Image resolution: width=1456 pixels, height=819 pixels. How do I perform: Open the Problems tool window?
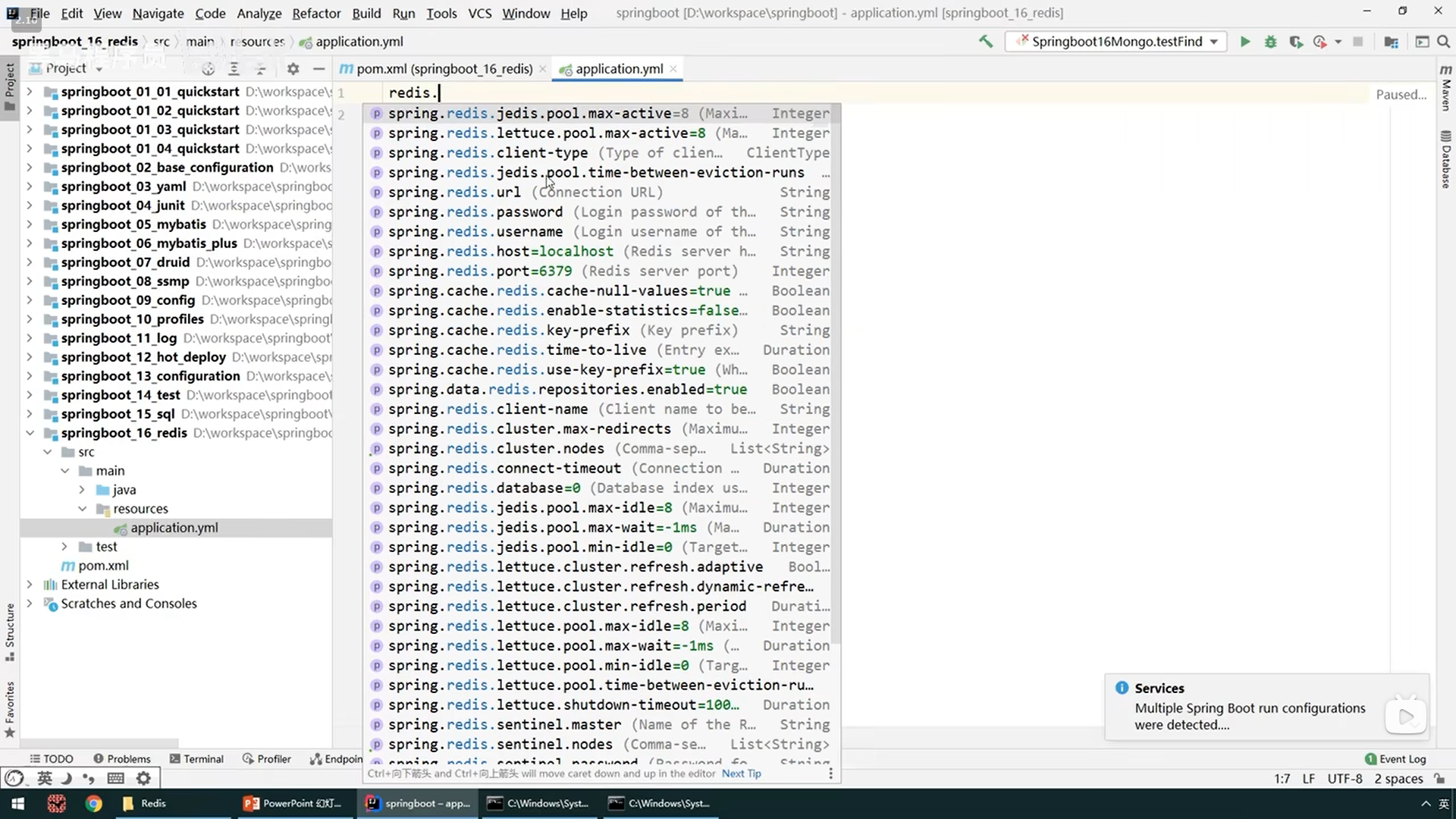[122, 759]
